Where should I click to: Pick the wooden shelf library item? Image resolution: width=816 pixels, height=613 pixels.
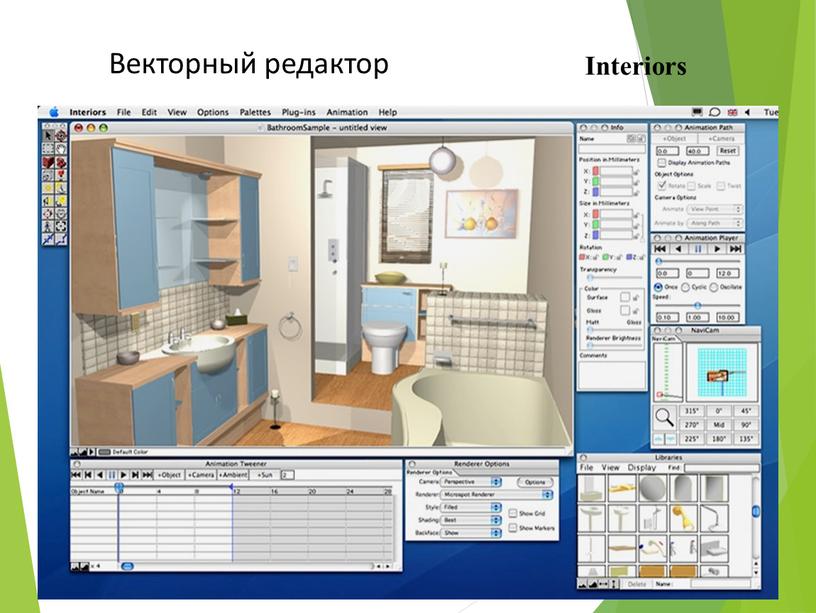coord(622,548)
